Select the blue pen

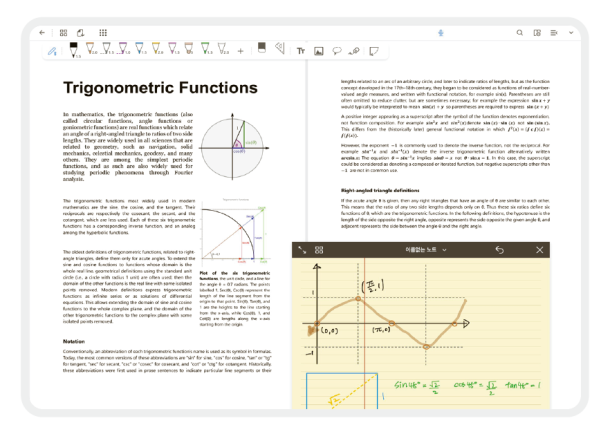click(140, 49)
